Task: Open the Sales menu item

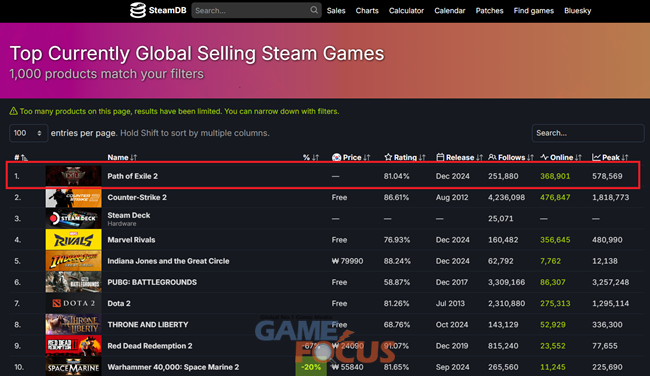Action: pyautogui.click(x=336, y=11)
